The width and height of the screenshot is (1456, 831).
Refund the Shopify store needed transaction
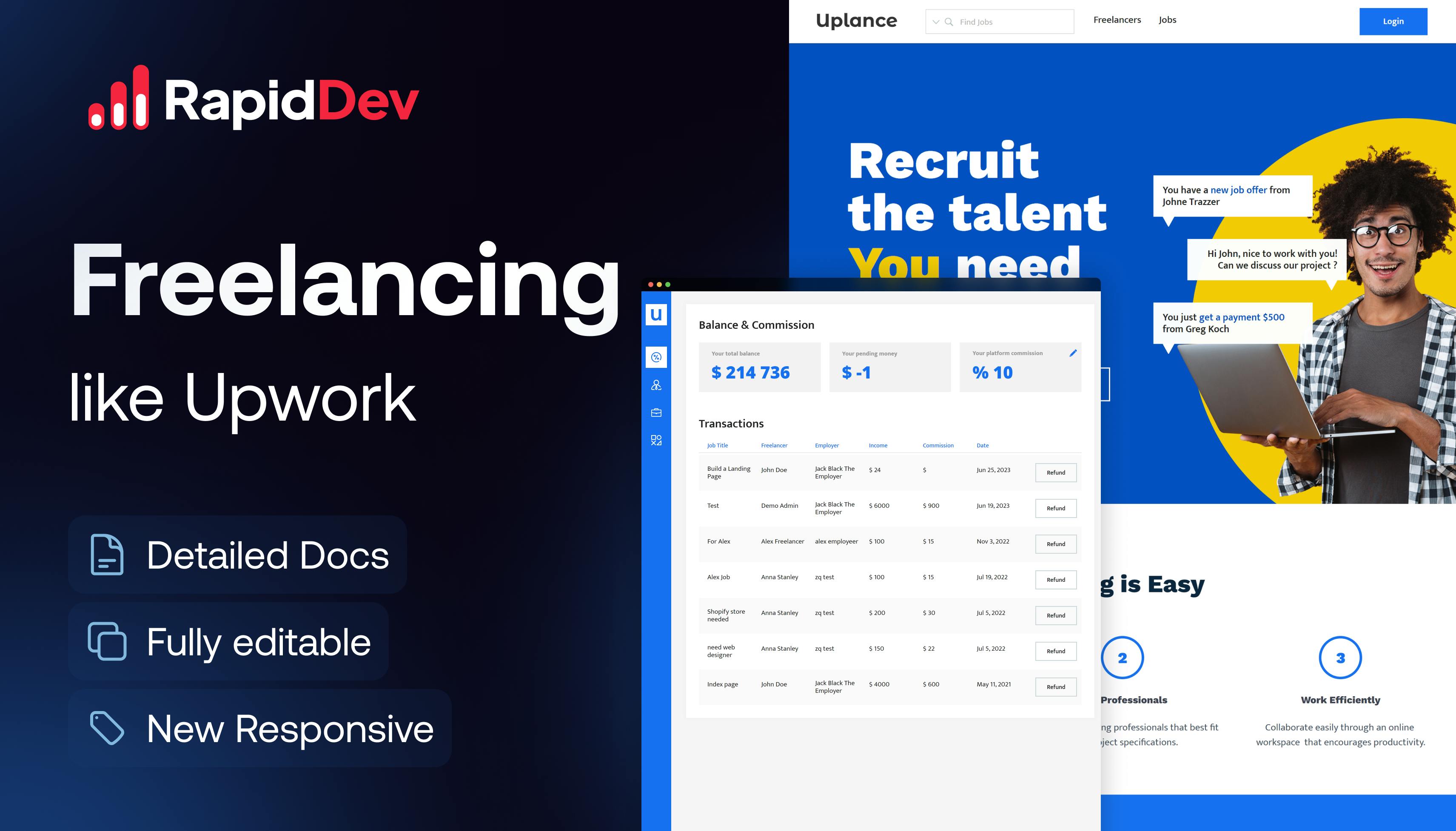click(1056, 615)
